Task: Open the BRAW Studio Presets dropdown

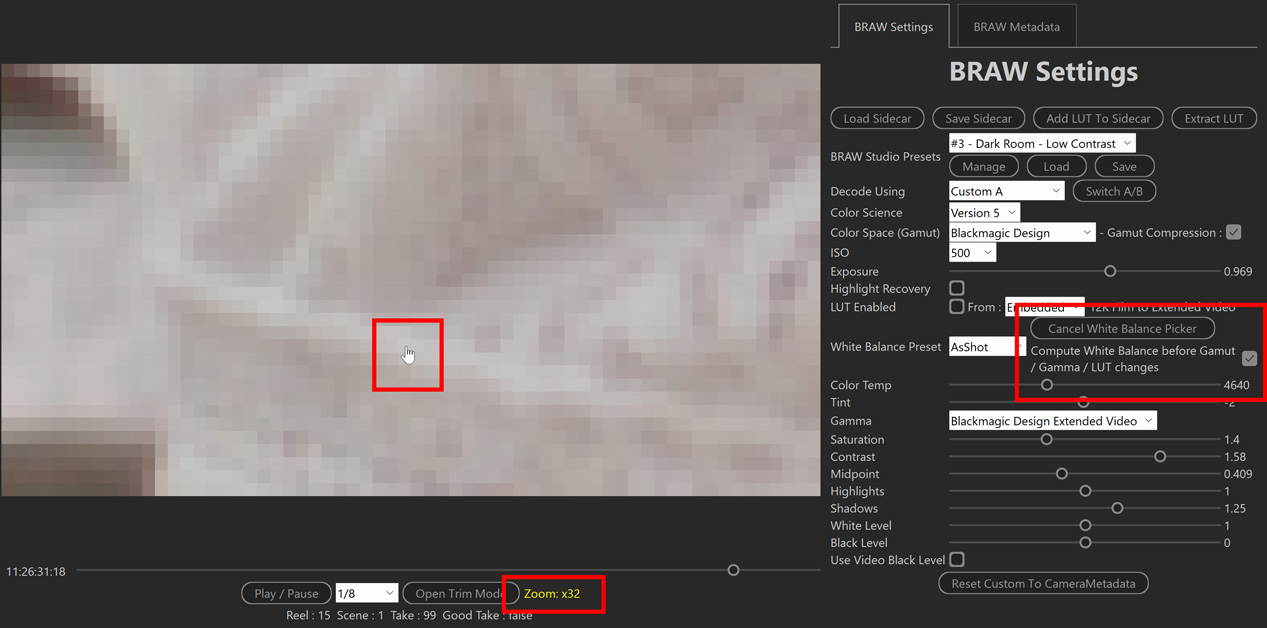Action: coord(1042,142)
